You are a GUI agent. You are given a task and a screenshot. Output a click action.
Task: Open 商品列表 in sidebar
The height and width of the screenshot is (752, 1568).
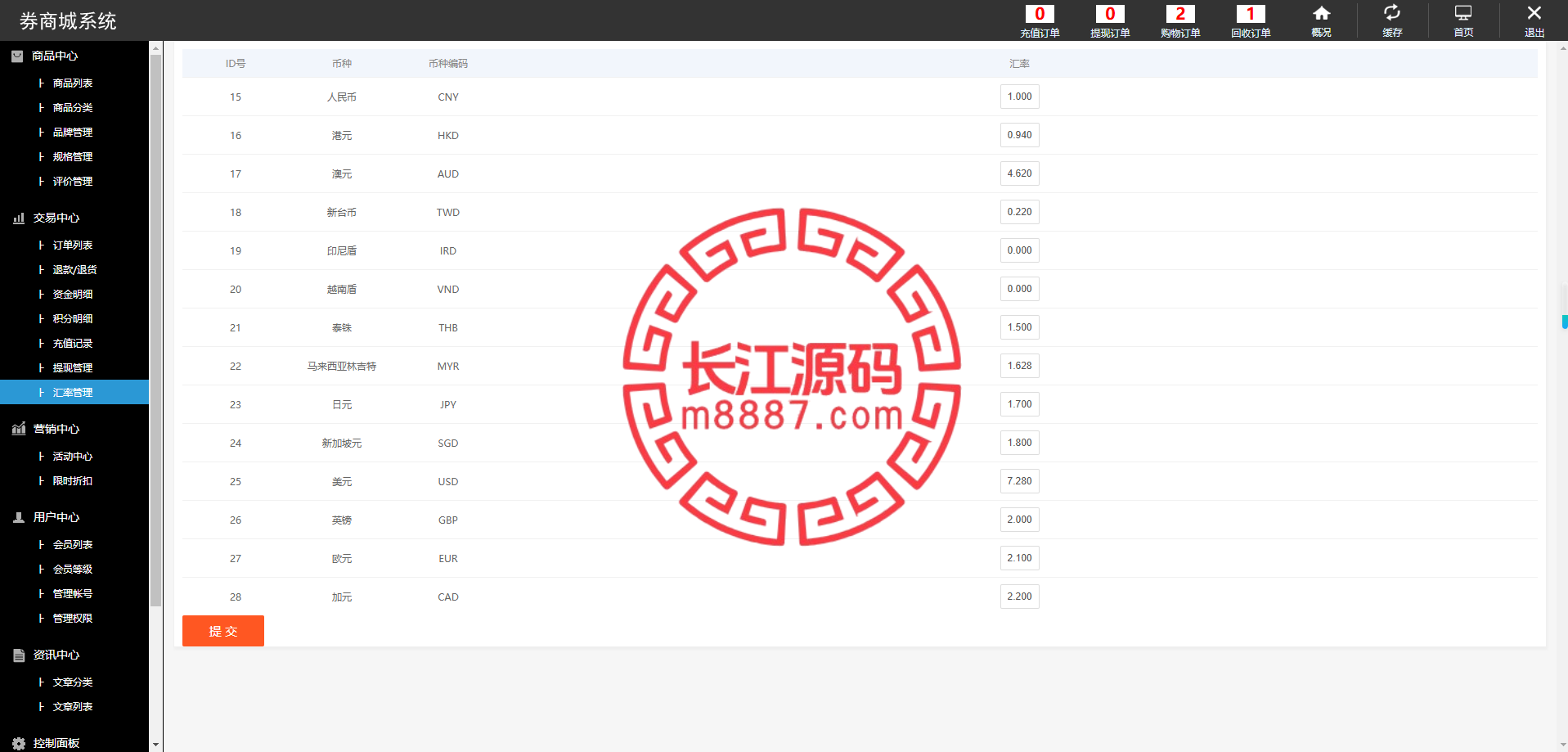click(73, 83)
